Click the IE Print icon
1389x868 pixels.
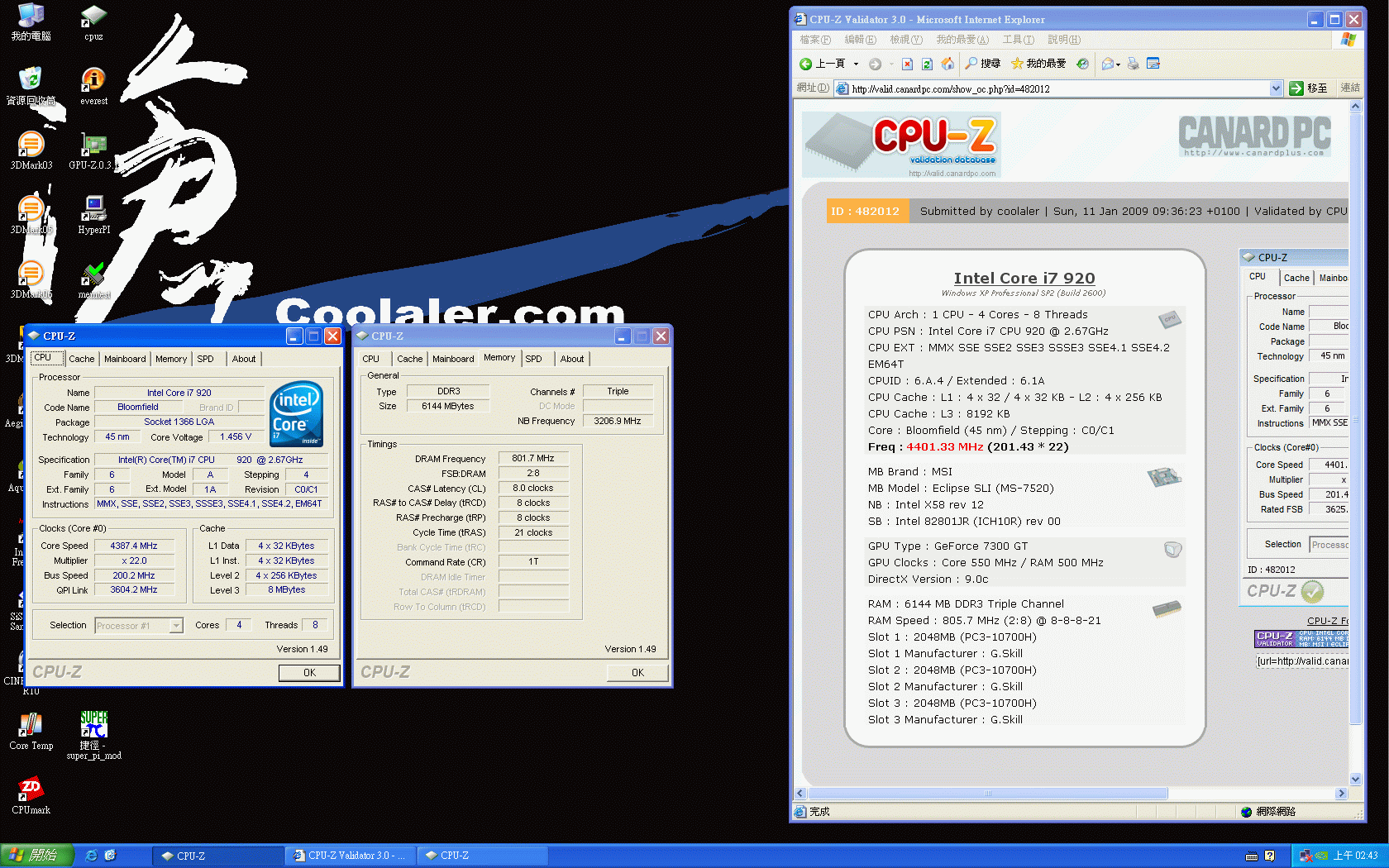1134,64
